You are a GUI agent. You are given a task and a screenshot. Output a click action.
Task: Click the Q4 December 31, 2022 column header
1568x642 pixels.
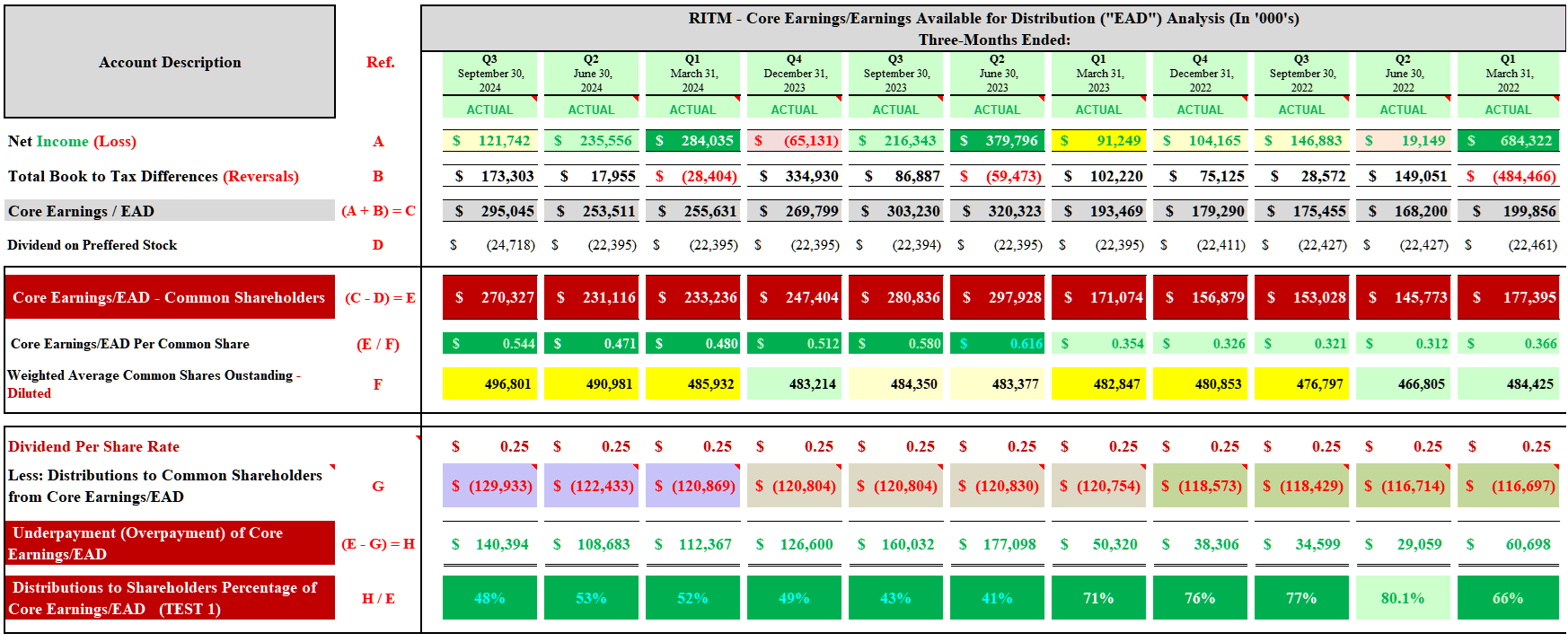1200,74
